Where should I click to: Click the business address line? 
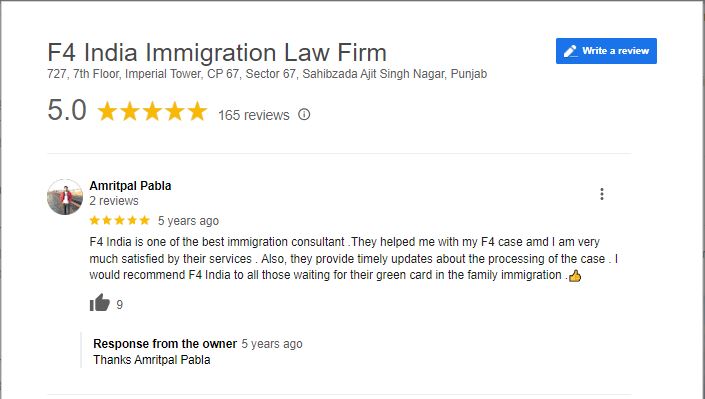coord(267,74)
